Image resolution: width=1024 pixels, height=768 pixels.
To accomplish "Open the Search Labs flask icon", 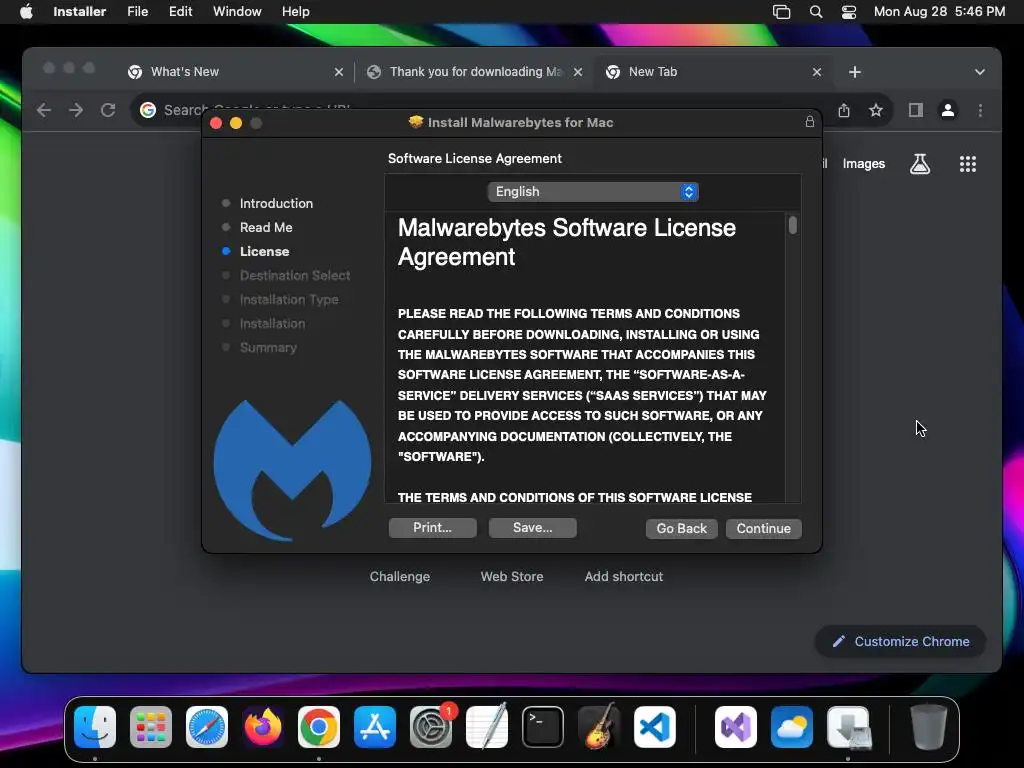I will [x=920, y=164].
